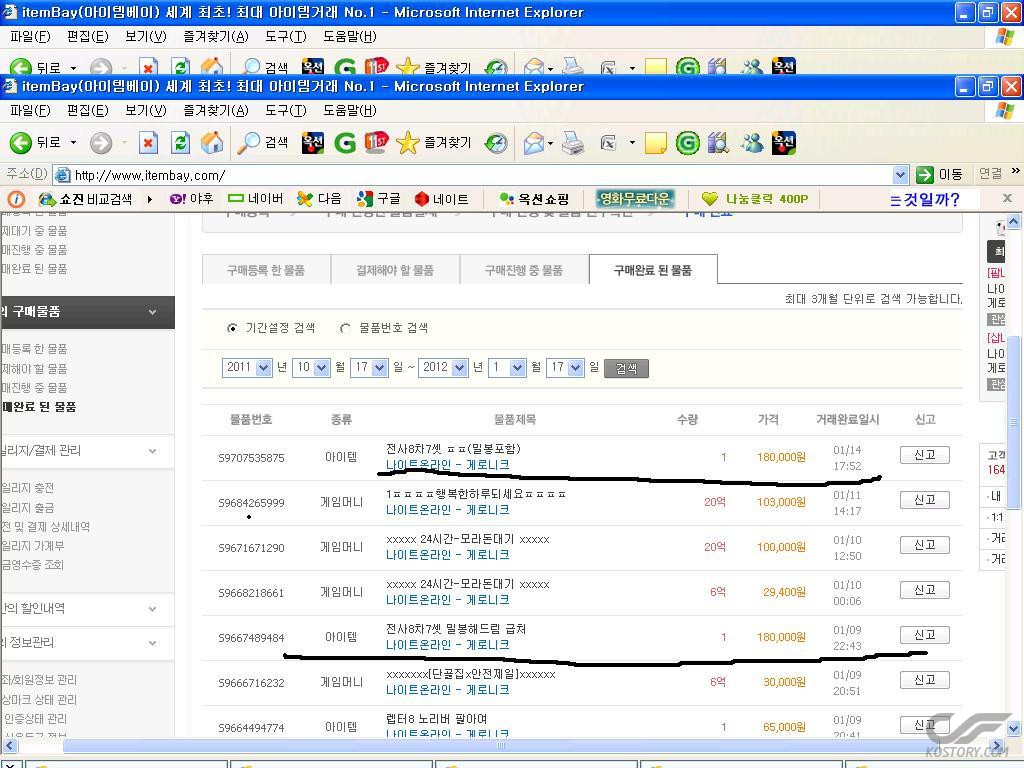Click the last 옥션 icon at toolbar end
Screen dimensions: 1024x768
(783, 142)
